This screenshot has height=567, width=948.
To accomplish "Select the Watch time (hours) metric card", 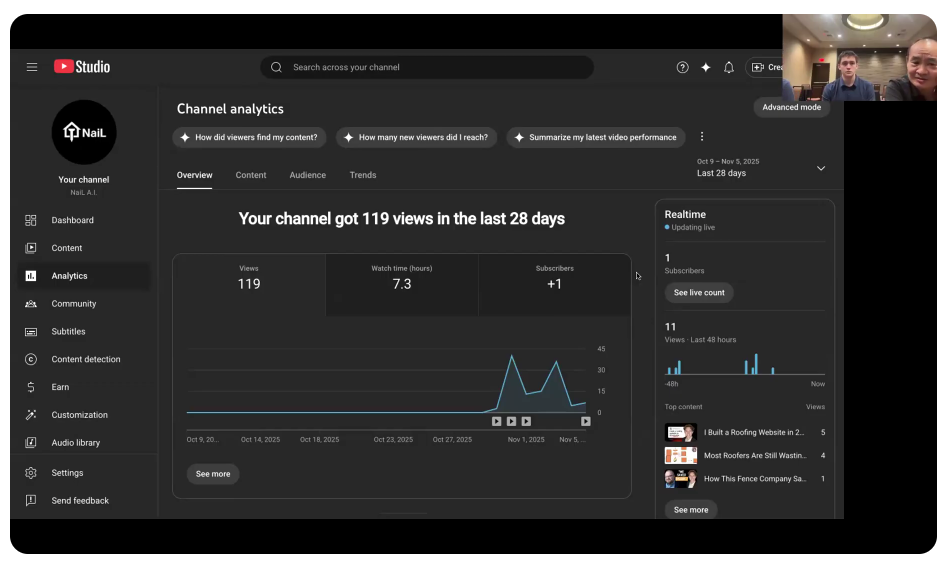I will 401,285.
